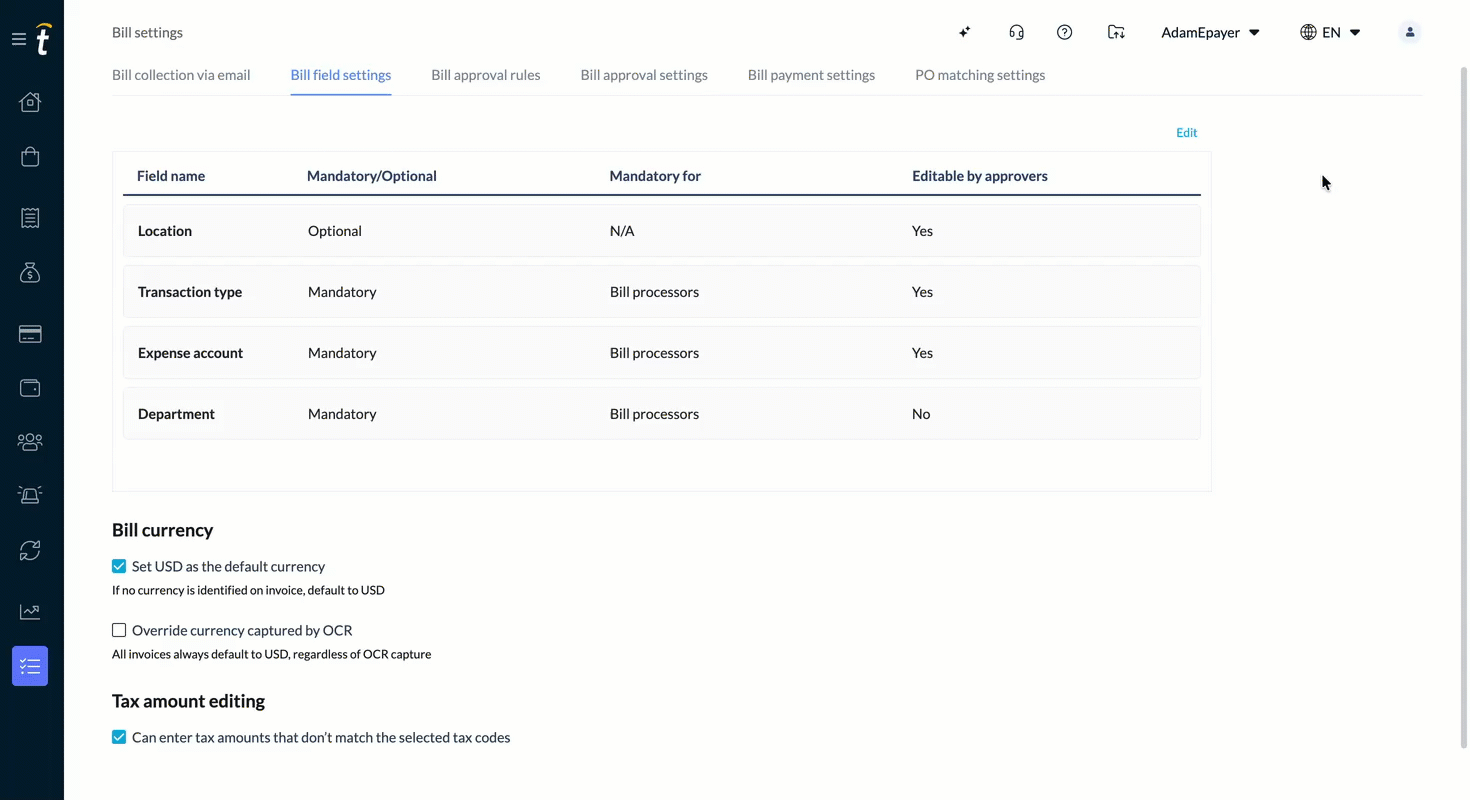
Task: Open the checklist settings icon in sidebar
Action: point(30,666)
